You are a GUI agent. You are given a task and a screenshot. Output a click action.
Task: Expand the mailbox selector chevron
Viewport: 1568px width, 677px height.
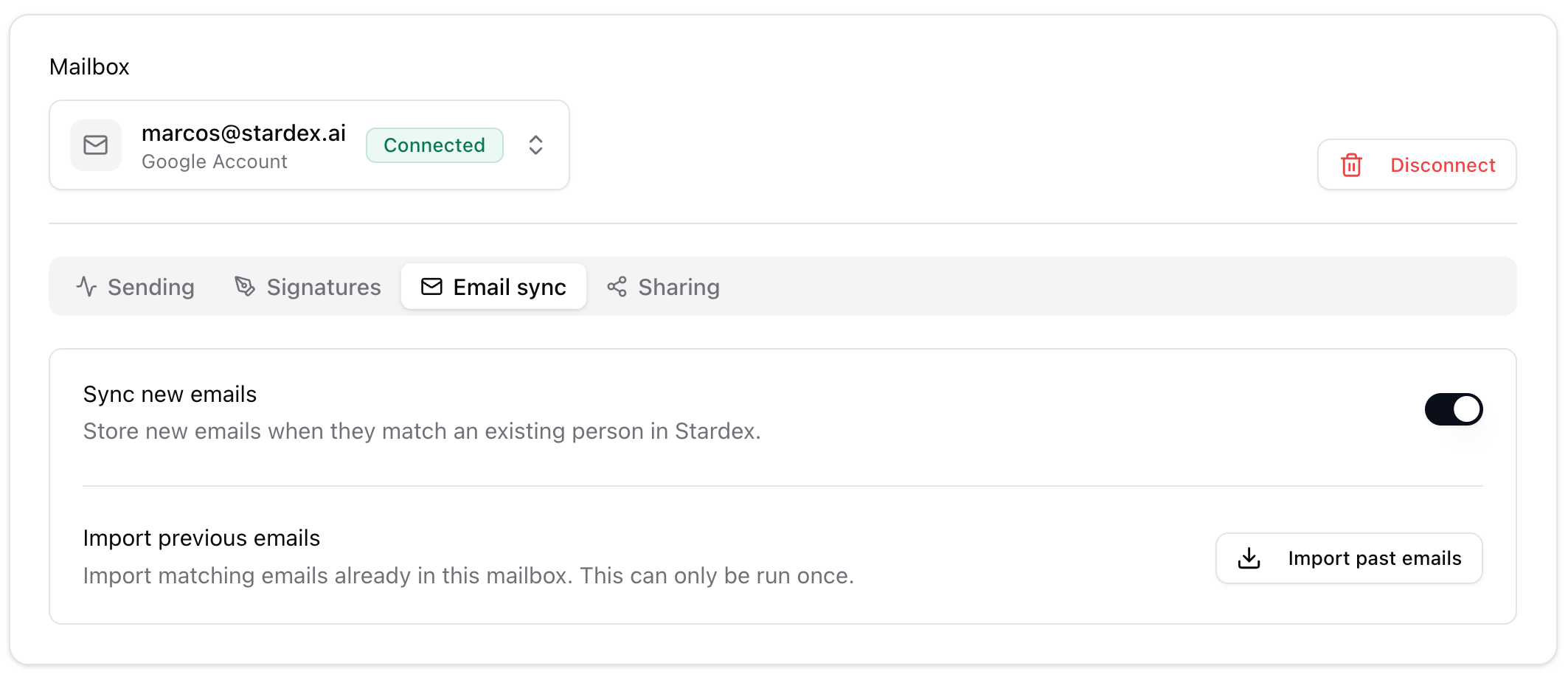[536, 145]
